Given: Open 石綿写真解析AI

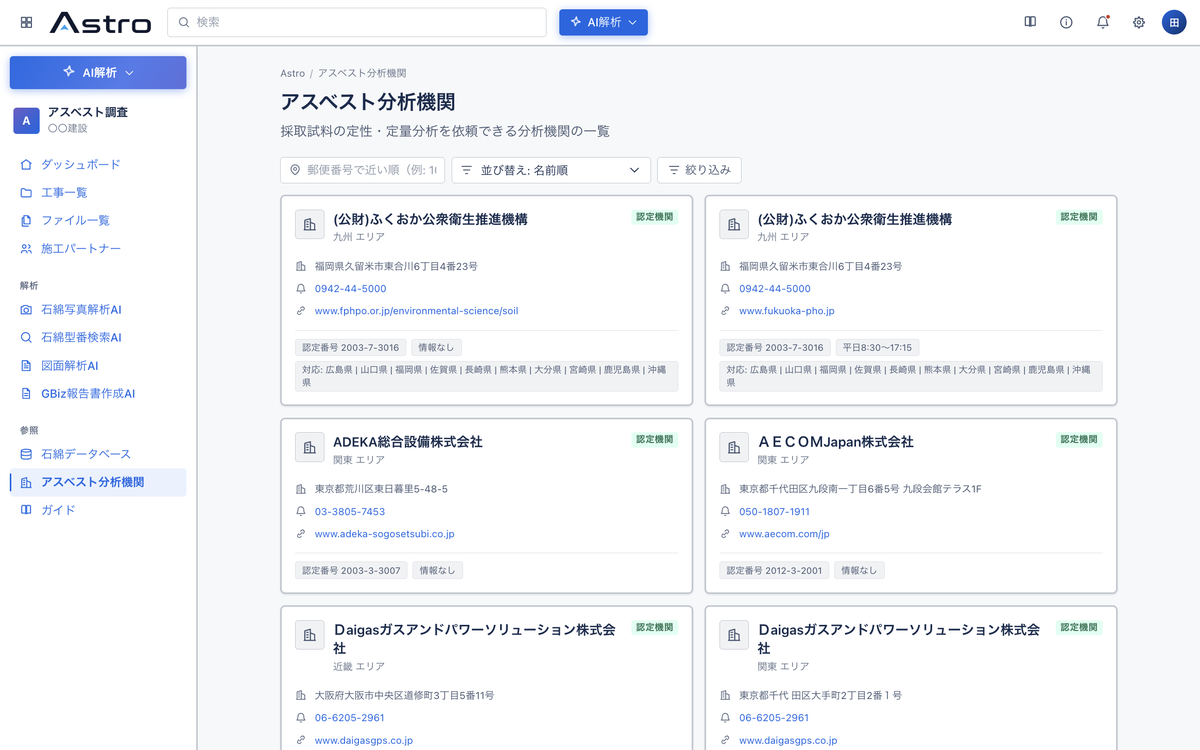Looking at the screenshot, I should point(98,310).
